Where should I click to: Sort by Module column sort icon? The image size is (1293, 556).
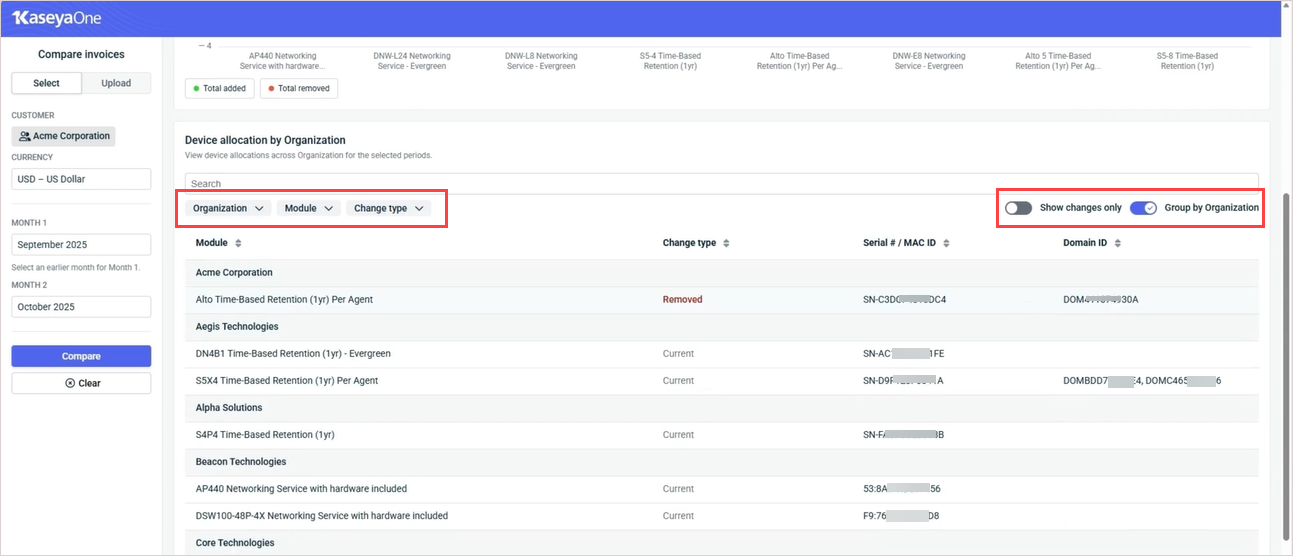click(238, 243)
